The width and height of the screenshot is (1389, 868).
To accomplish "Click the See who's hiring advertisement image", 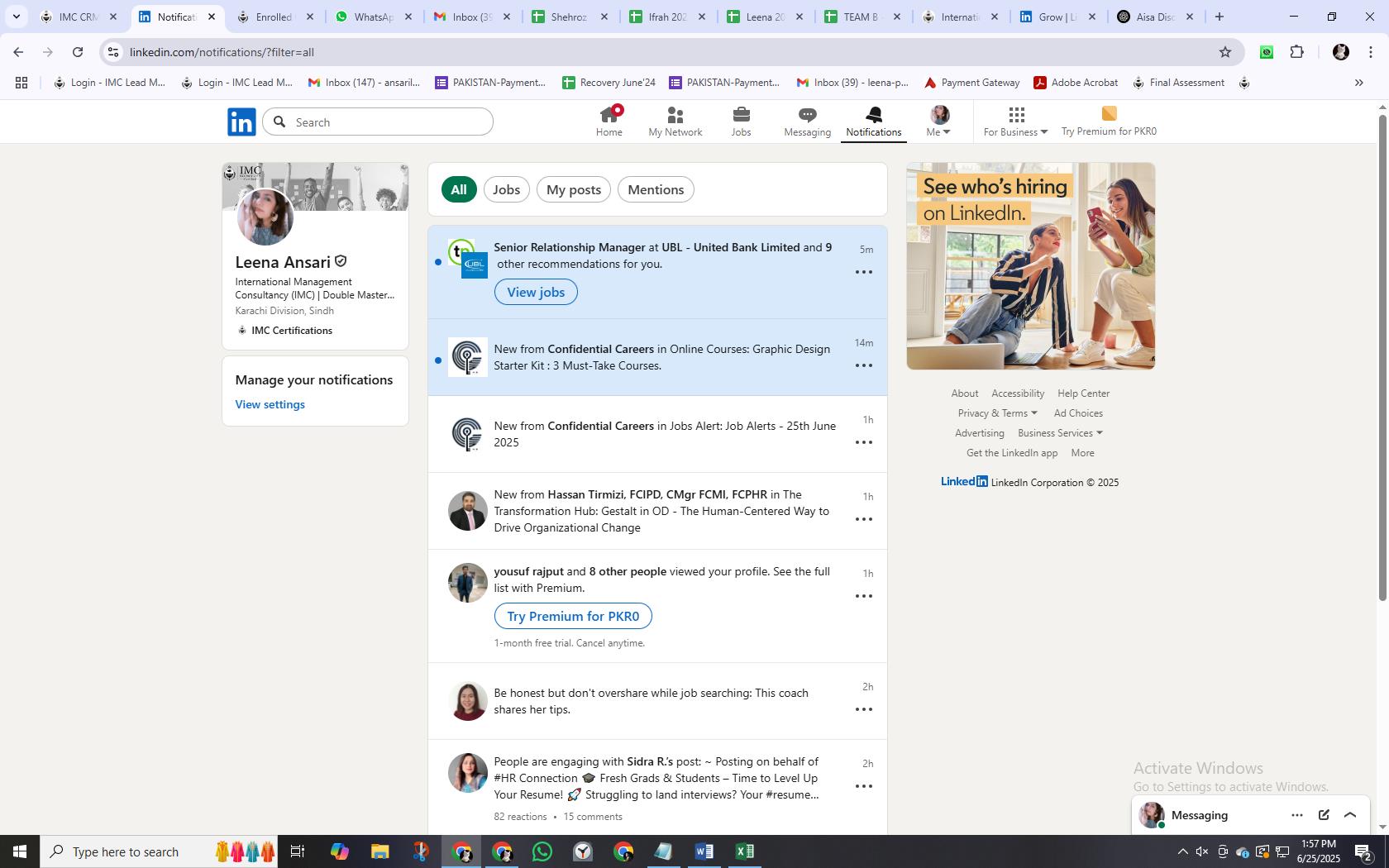I will coord(1031,266).
